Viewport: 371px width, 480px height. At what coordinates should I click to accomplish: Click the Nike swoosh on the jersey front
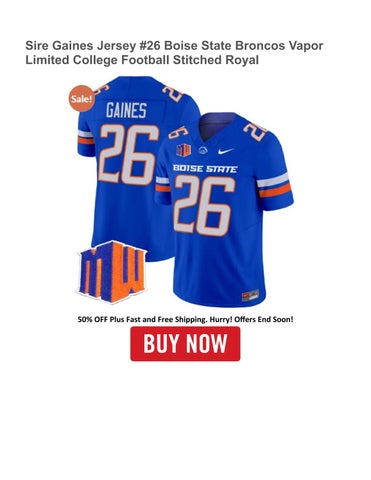226,151
